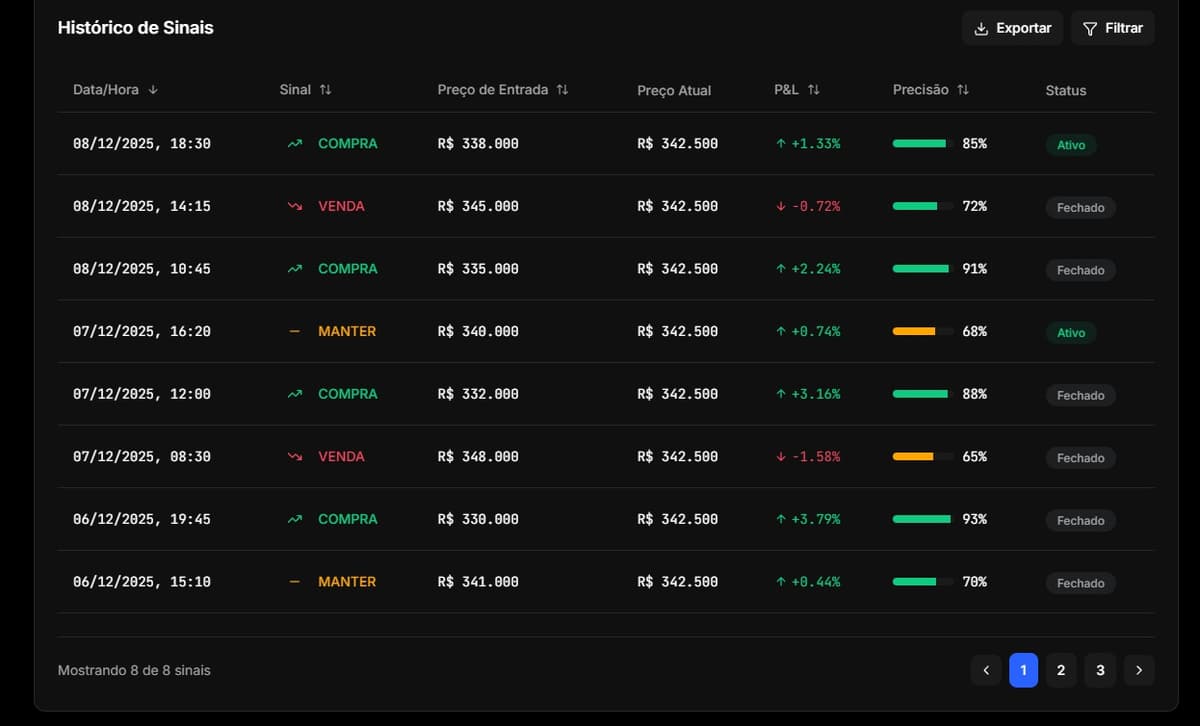
Task: Click the 93% precision progress bar
Action: (922, 519)
